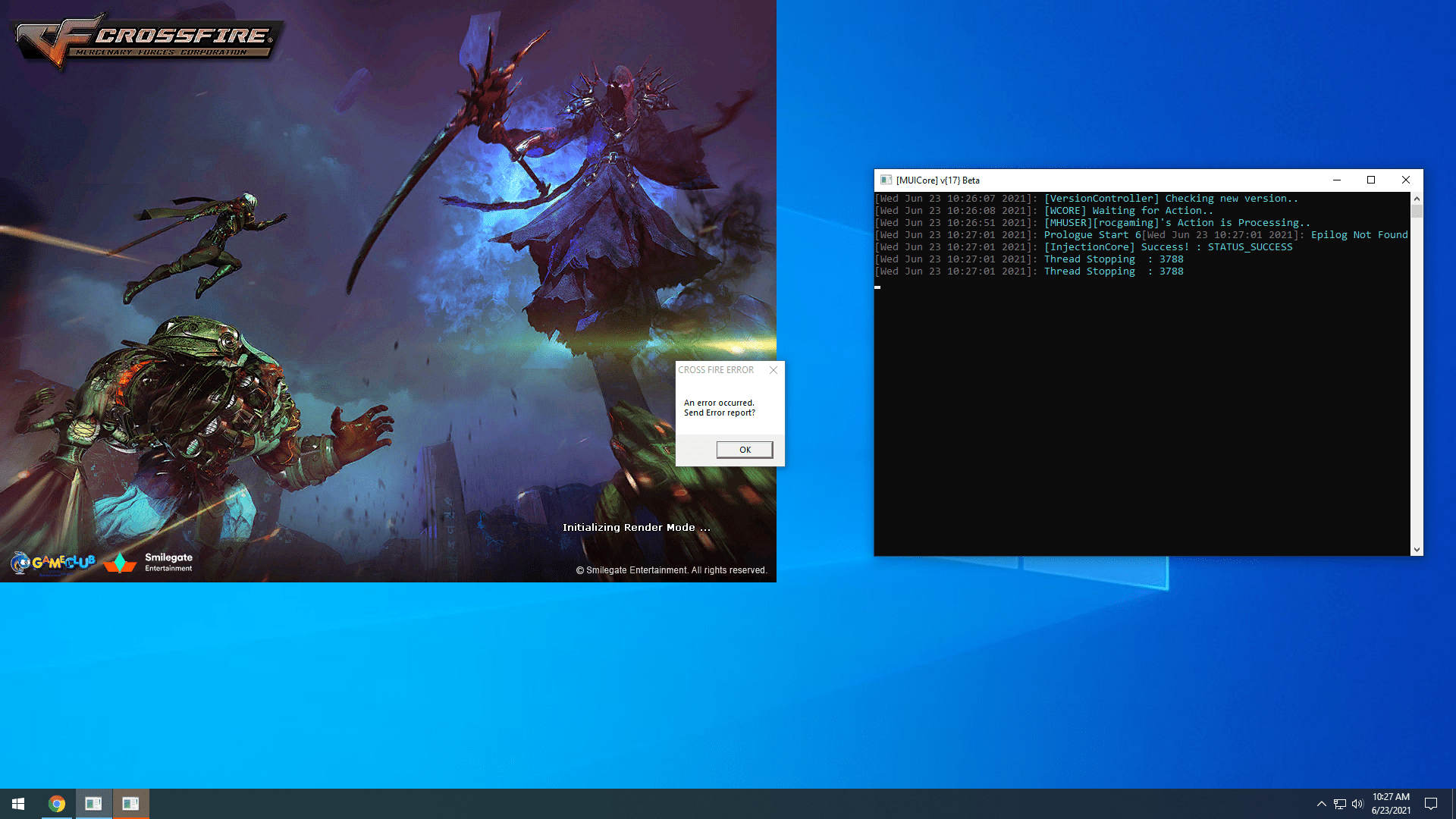Click the MUICore window title bar icon

click(x=886, y=180)
